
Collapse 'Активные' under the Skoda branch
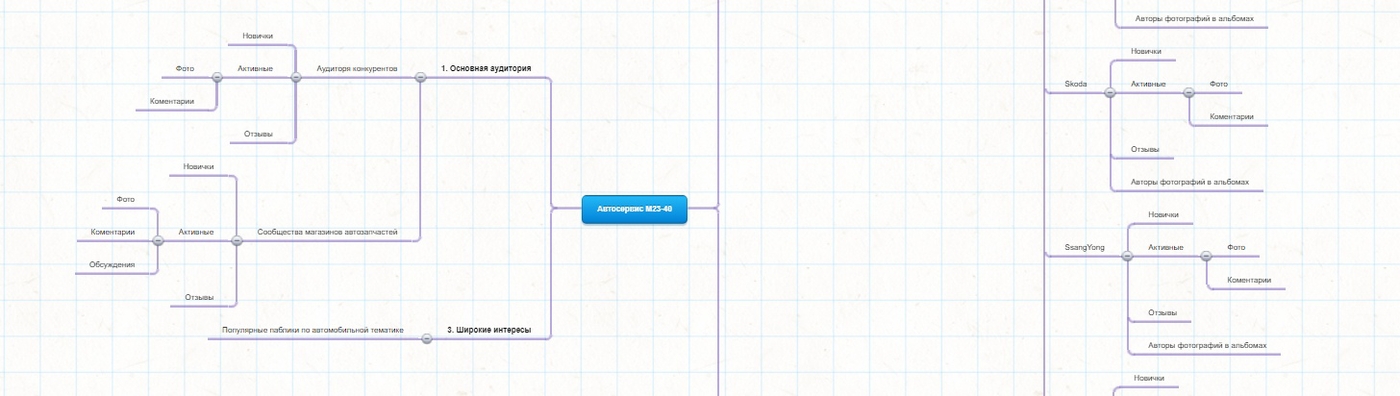point(1188,92)
